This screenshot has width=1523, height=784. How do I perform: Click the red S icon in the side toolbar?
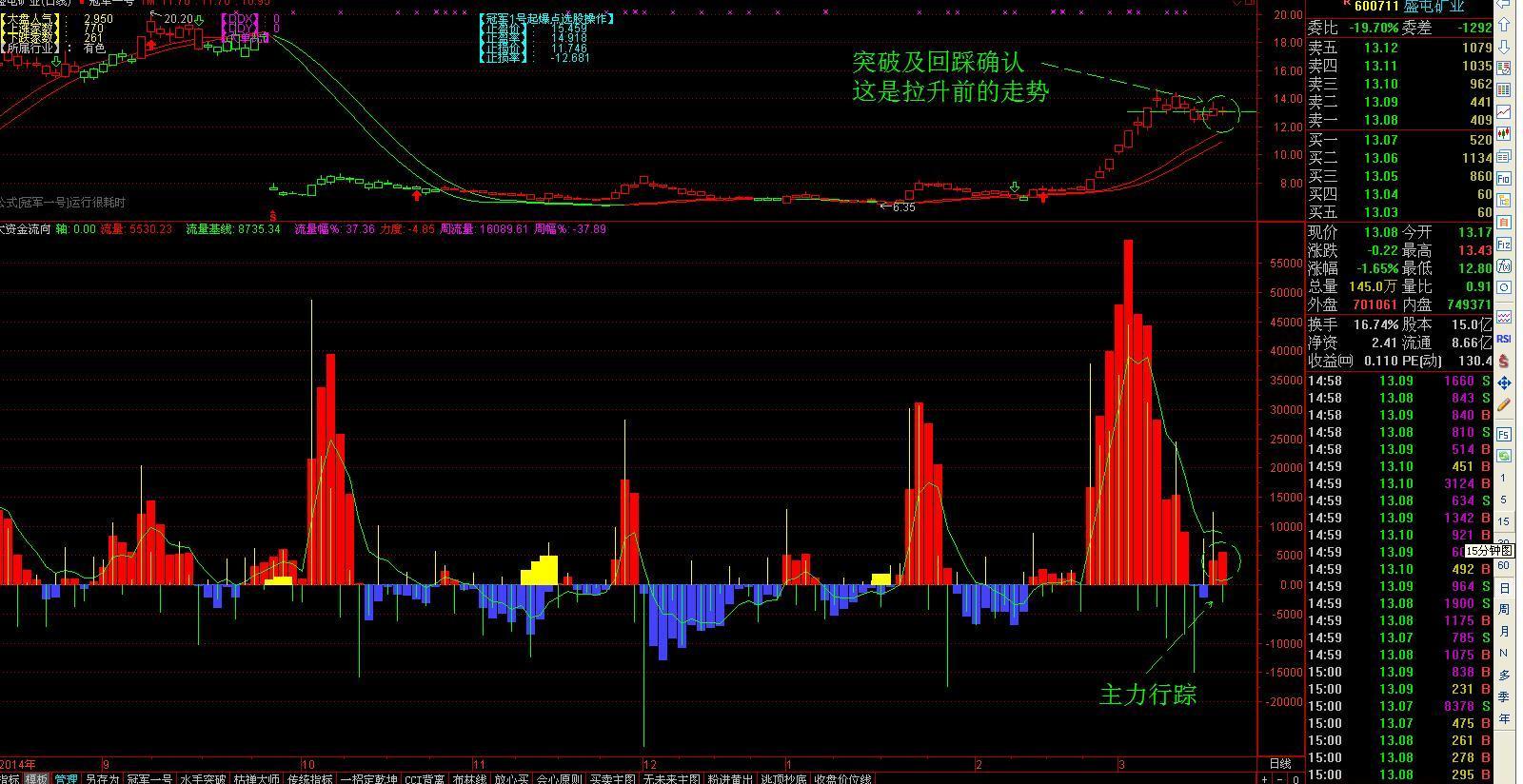tap(1504, 361)
